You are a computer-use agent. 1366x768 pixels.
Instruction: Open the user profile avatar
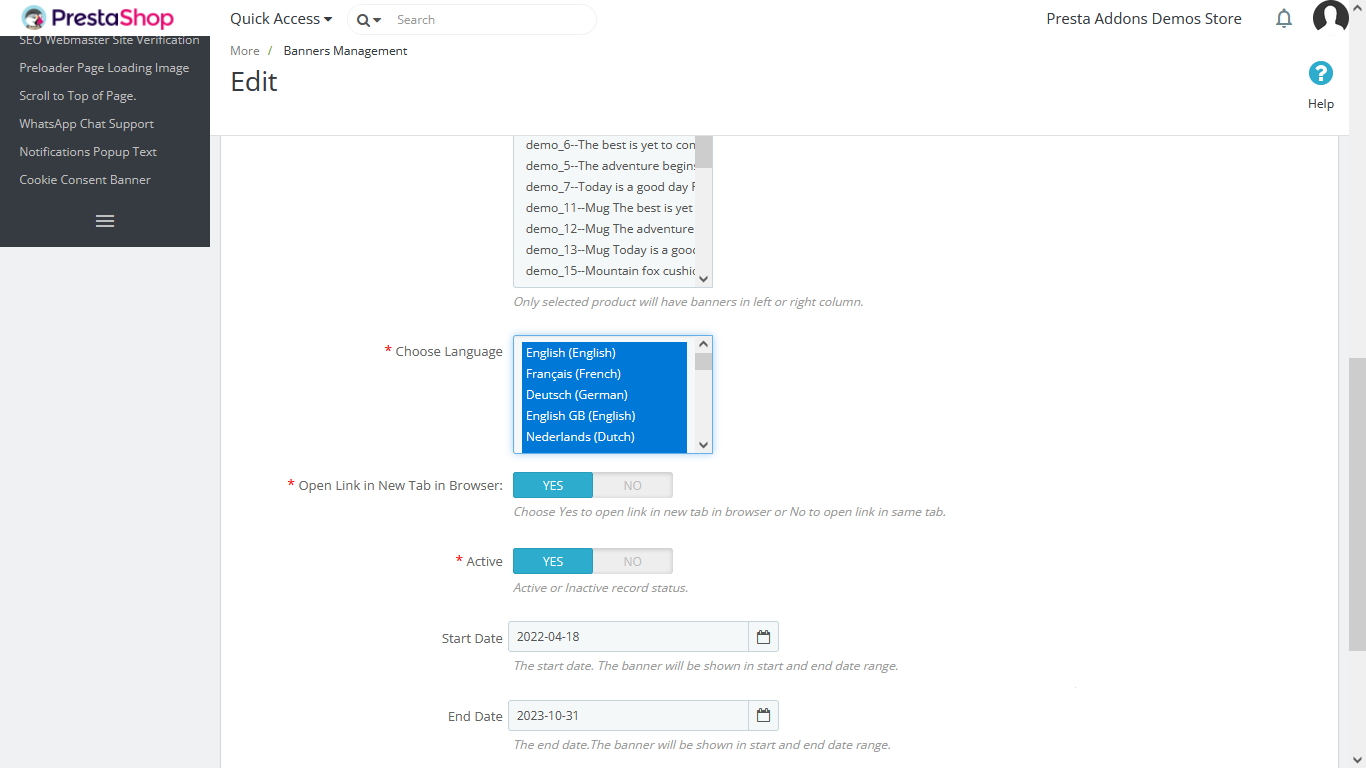(1331, 18)
